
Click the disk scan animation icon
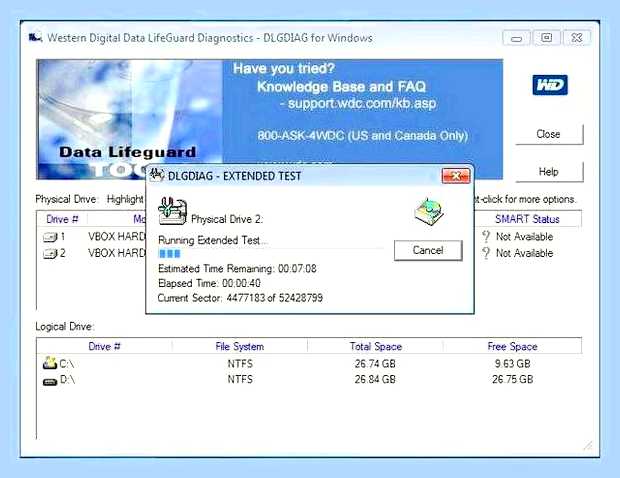click(429, 211)
